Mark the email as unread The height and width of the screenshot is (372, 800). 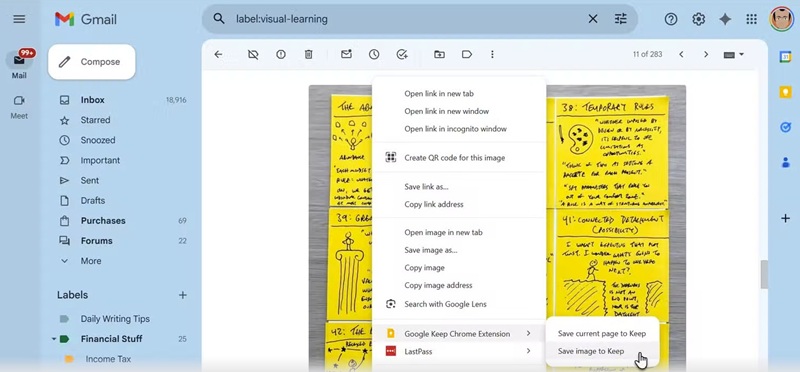(346, 54)
